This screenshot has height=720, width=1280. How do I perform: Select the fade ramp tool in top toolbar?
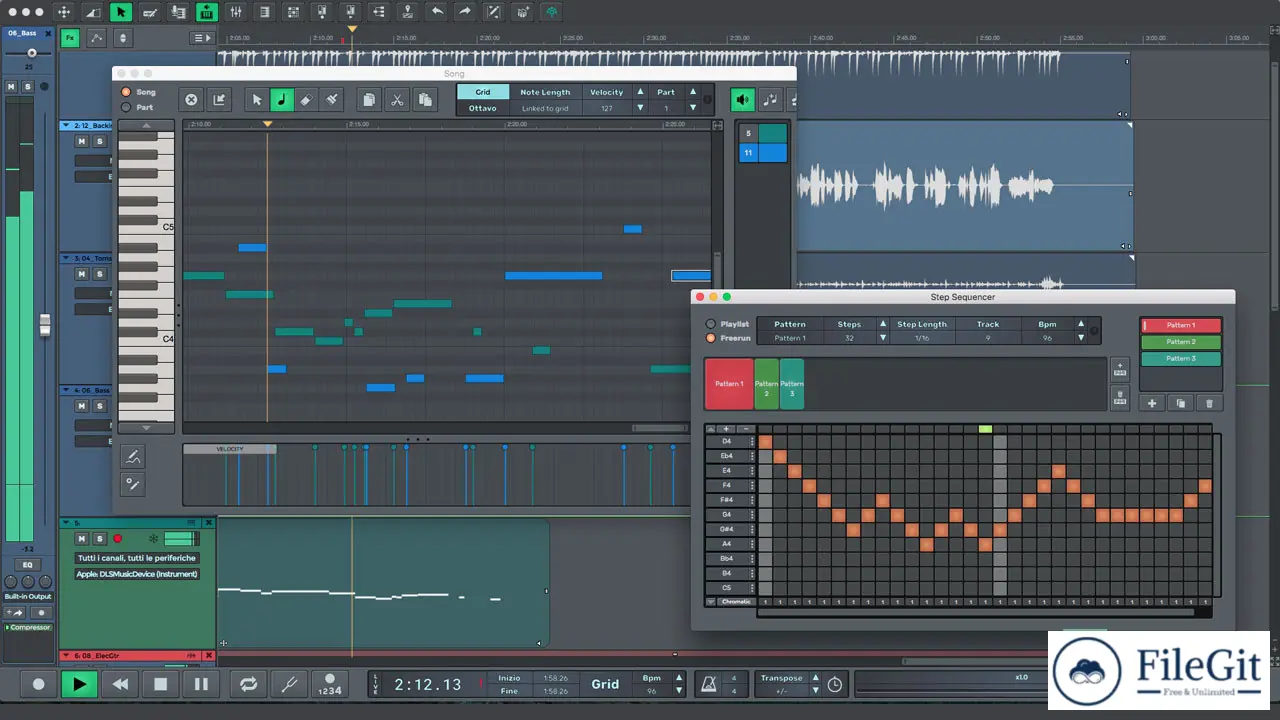pyautogui.click(x=92, y=12)
